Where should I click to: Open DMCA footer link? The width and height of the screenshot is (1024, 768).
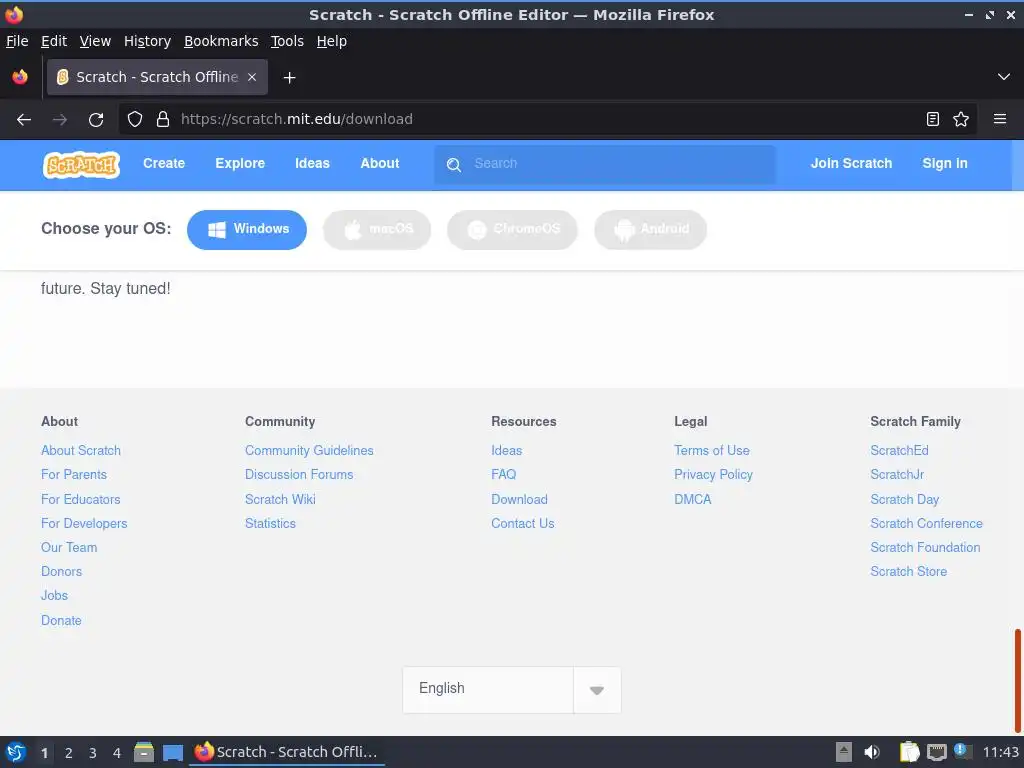693,500
